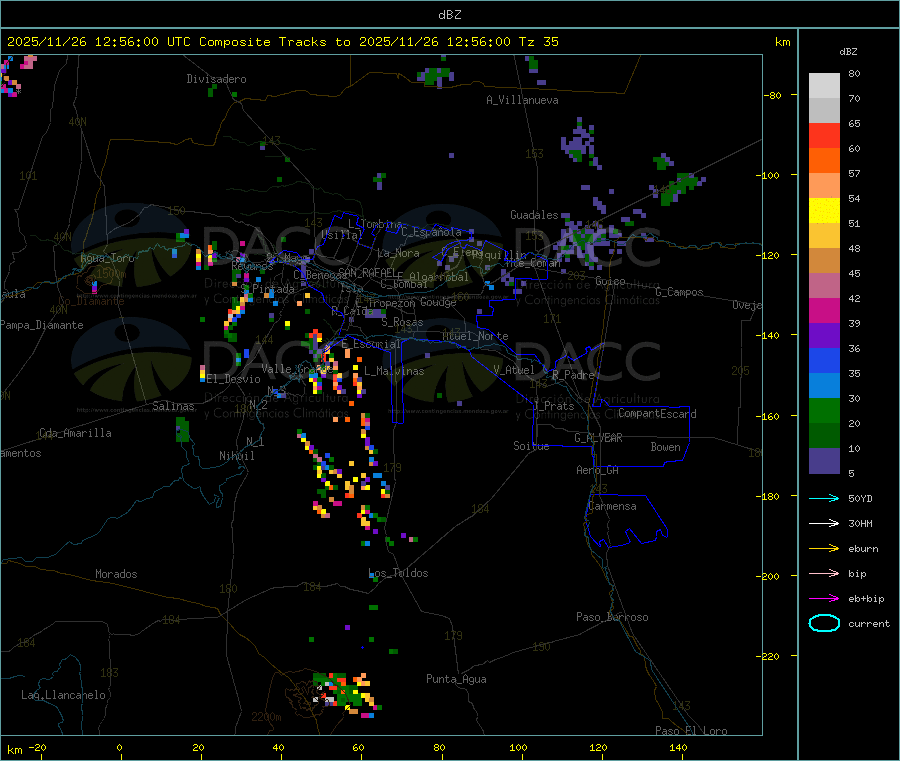Click the 'current' legend text

click(869, 623)
